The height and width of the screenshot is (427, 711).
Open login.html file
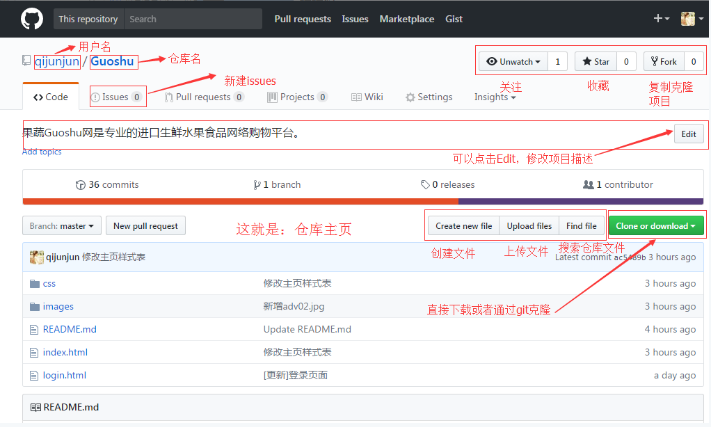pos(64,375)
